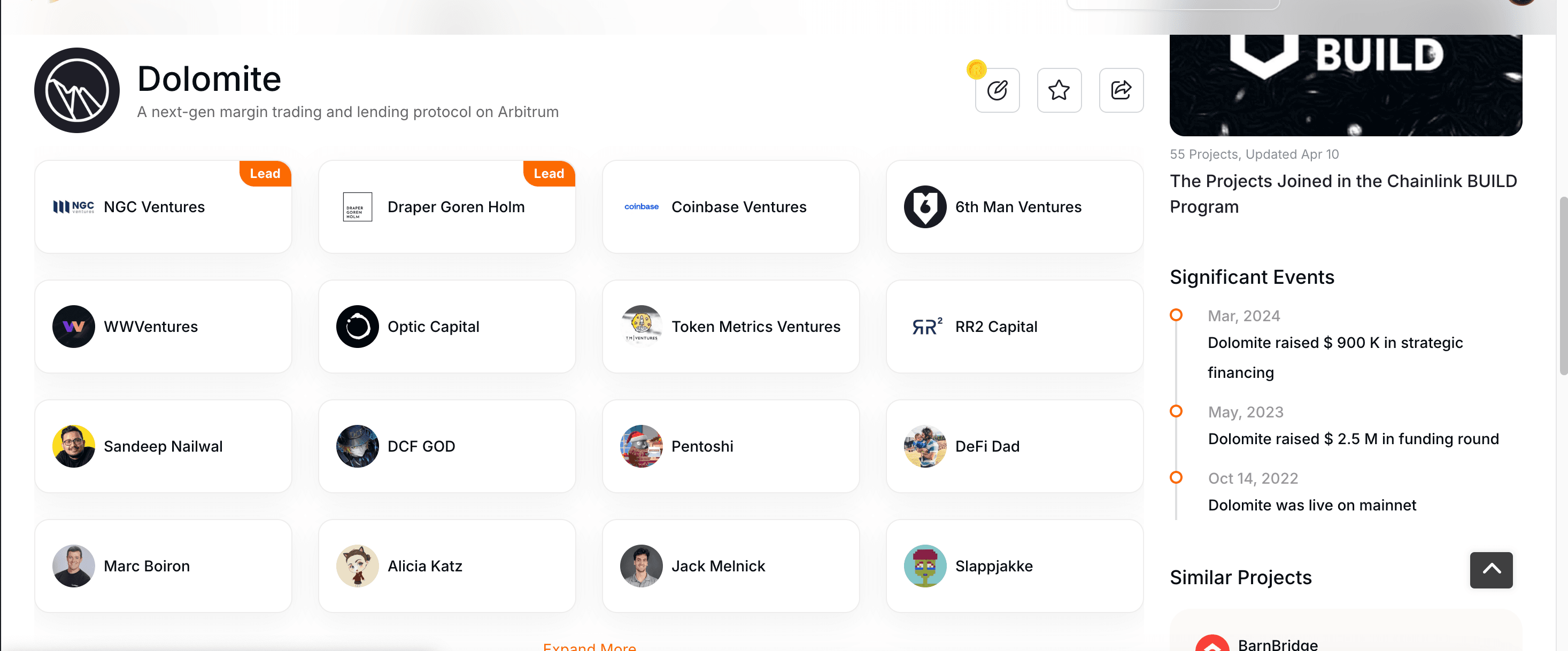Click the BarnBridge project logo
Image resolution: width=1568 pixels, height=651 pixels.
point(1212,643)
